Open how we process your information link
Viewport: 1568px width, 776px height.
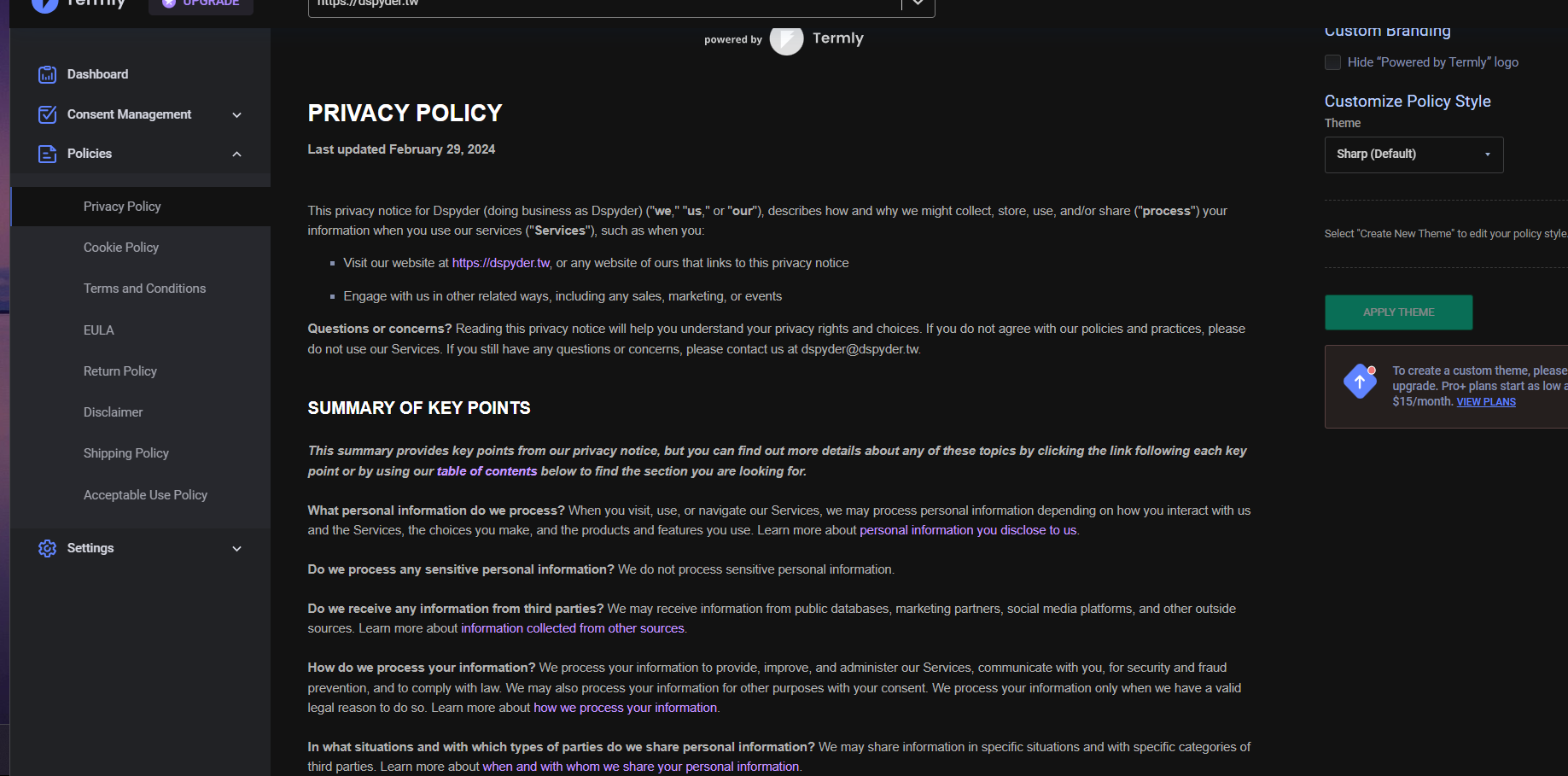tap(625, 708)
